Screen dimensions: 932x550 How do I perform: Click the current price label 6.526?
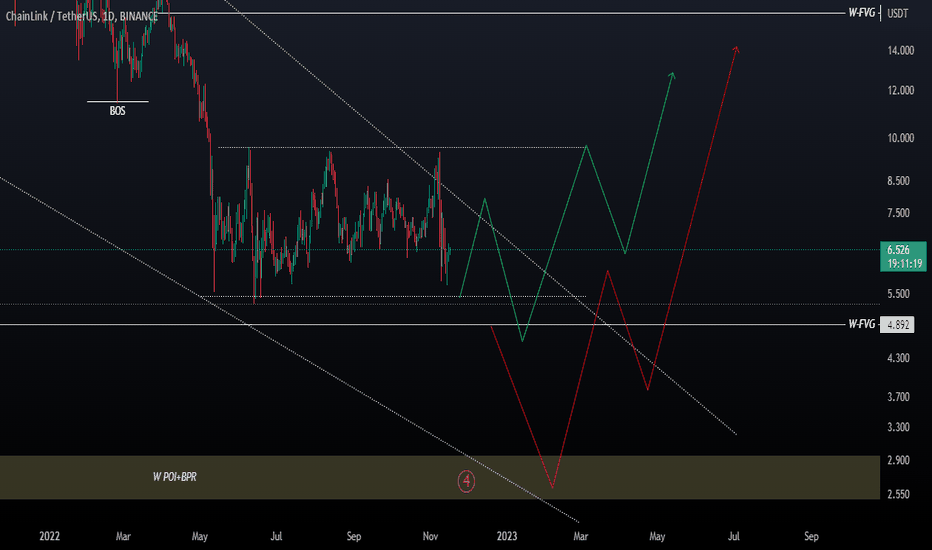(898, 250)
